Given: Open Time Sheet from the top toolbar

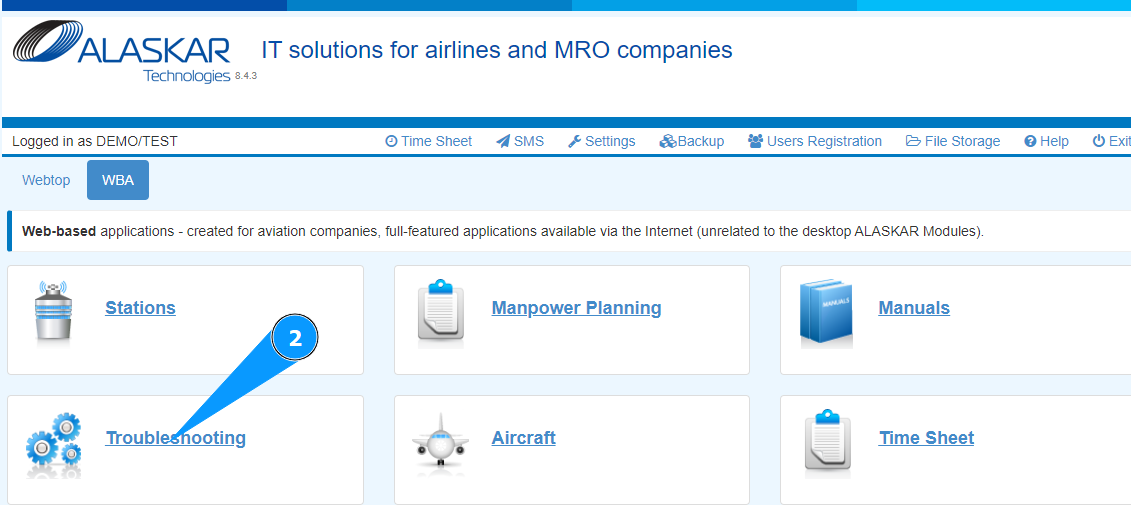Looking at the screenshot, I should [428, 141].
